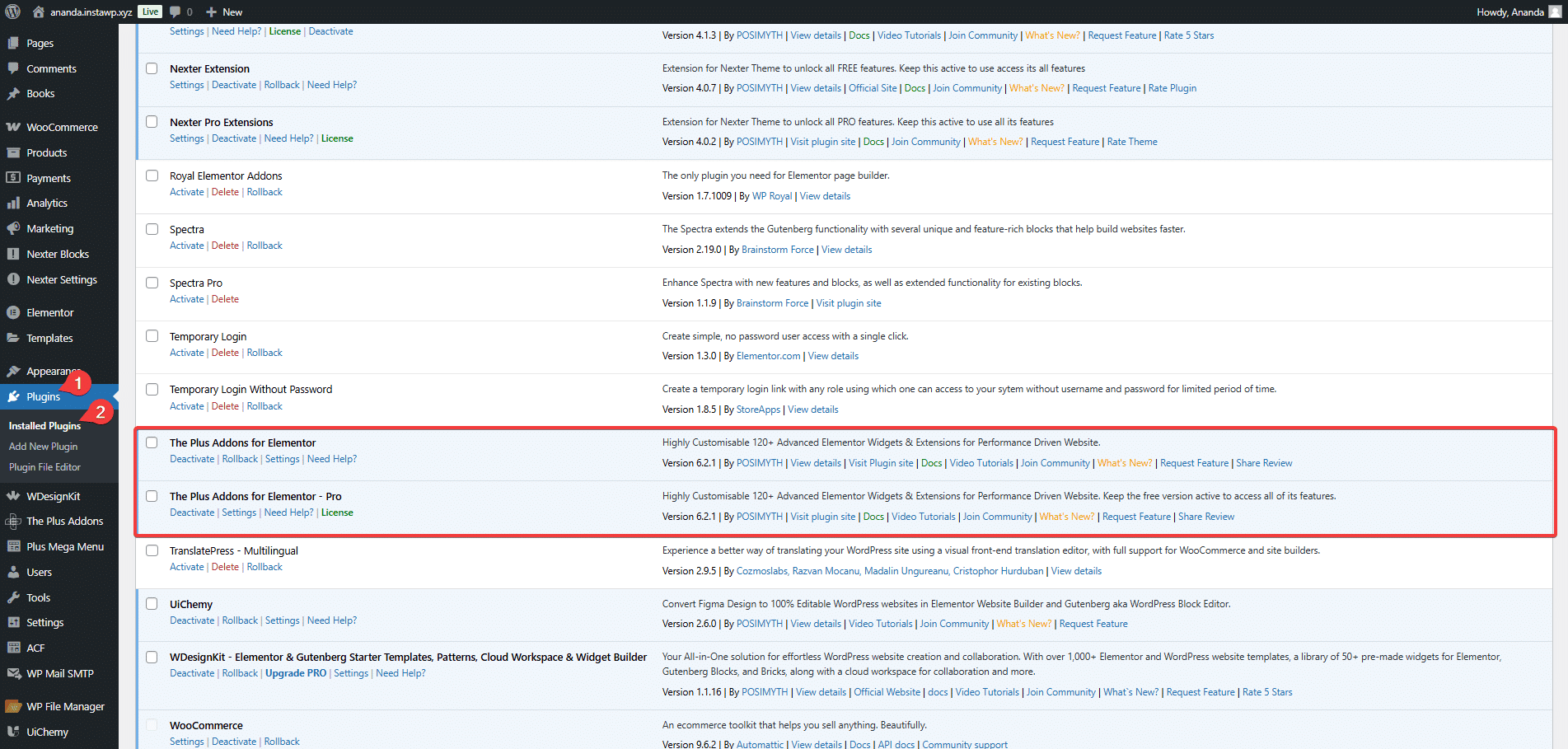Deactivate The Plus Addons for Elementor - Pro
The image size is (1568, 749).
pyautogui.click(x=192, y=513)
